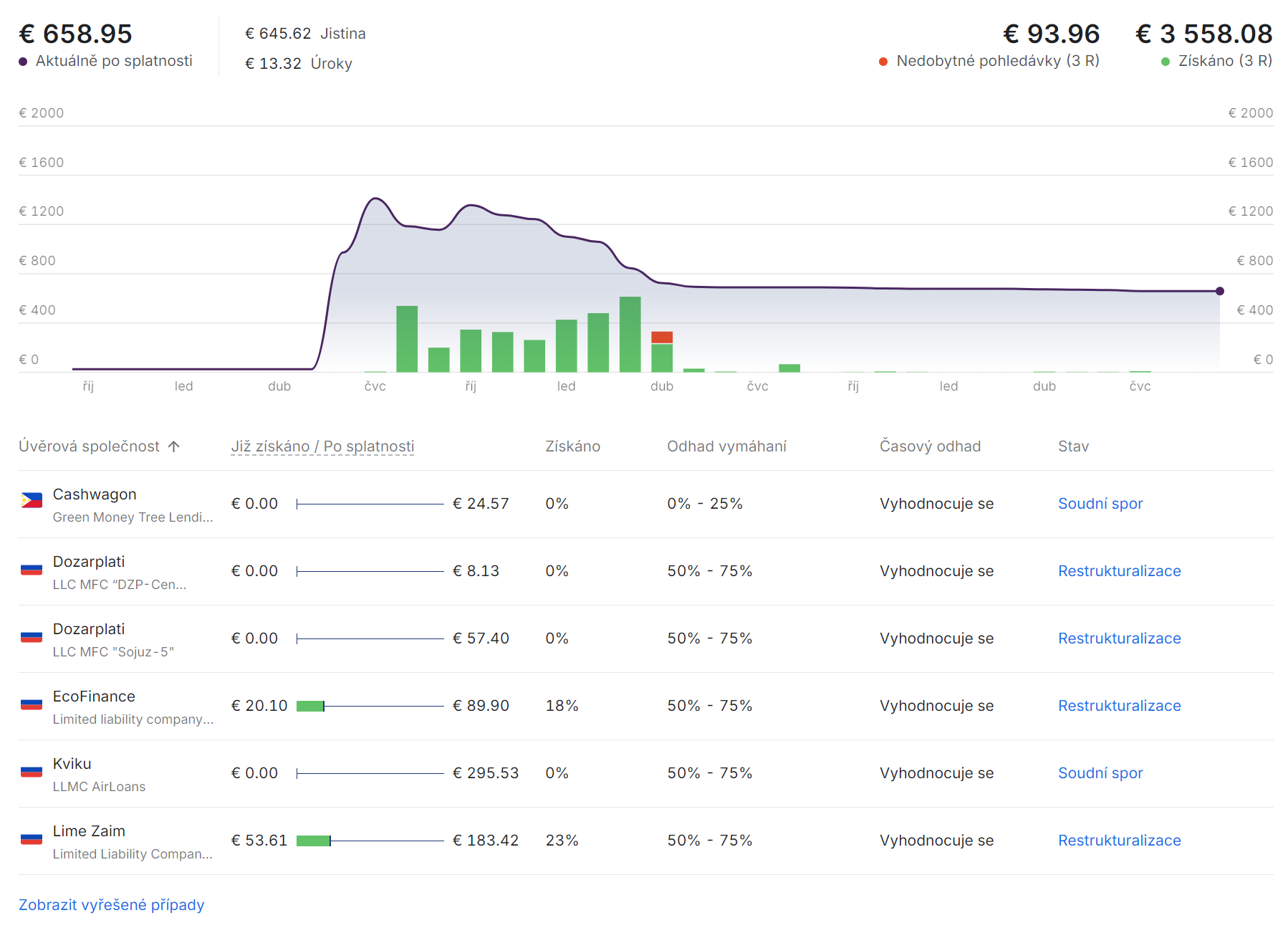Click the € 645.62 Jistina value
This screenshot has height=933, width=1288.
(x=278, y=34)
